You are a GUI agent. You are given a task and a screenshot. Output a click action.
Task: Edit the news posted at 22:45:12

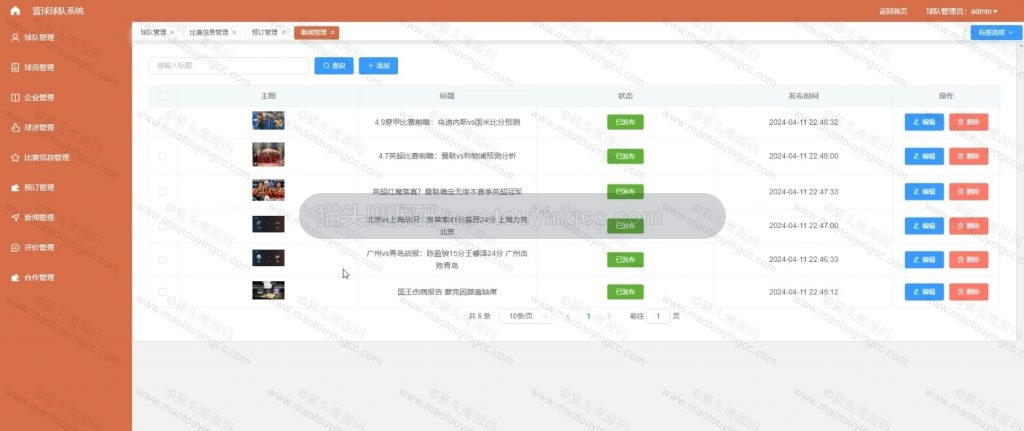923,292
